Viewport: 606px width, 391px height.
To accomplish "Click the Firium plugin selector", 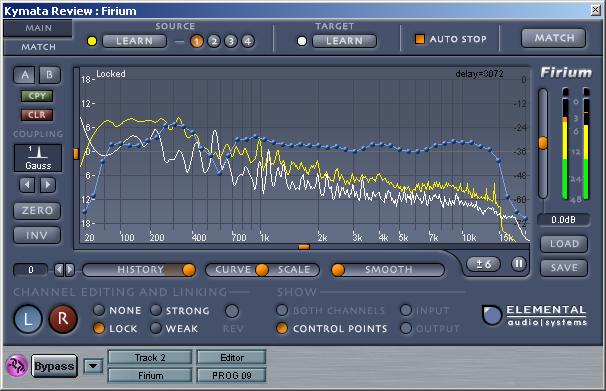I will [150, 376].
